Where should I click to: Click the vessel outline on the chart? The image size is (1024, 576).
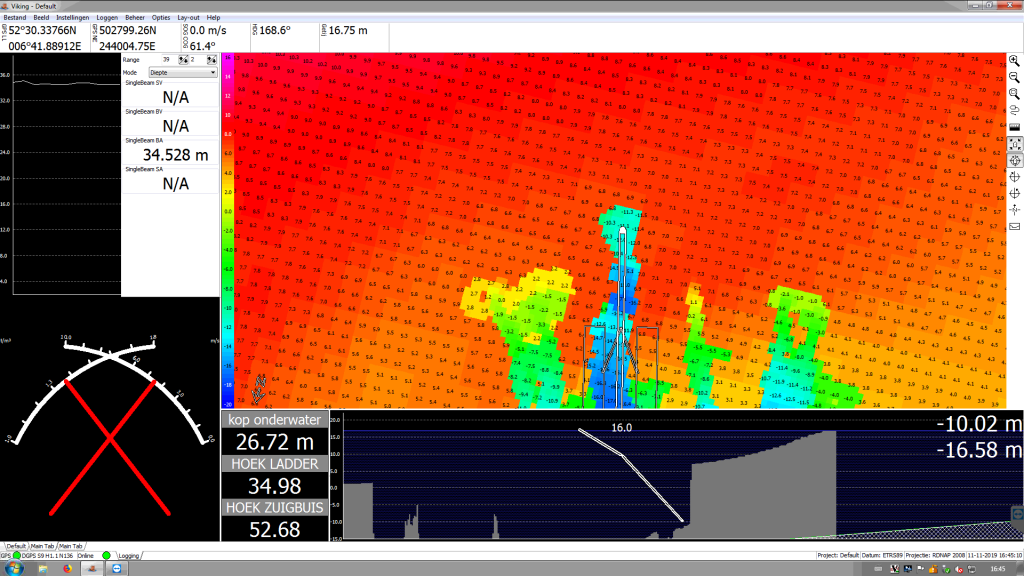pyautogui.click(x=620, y=317)
